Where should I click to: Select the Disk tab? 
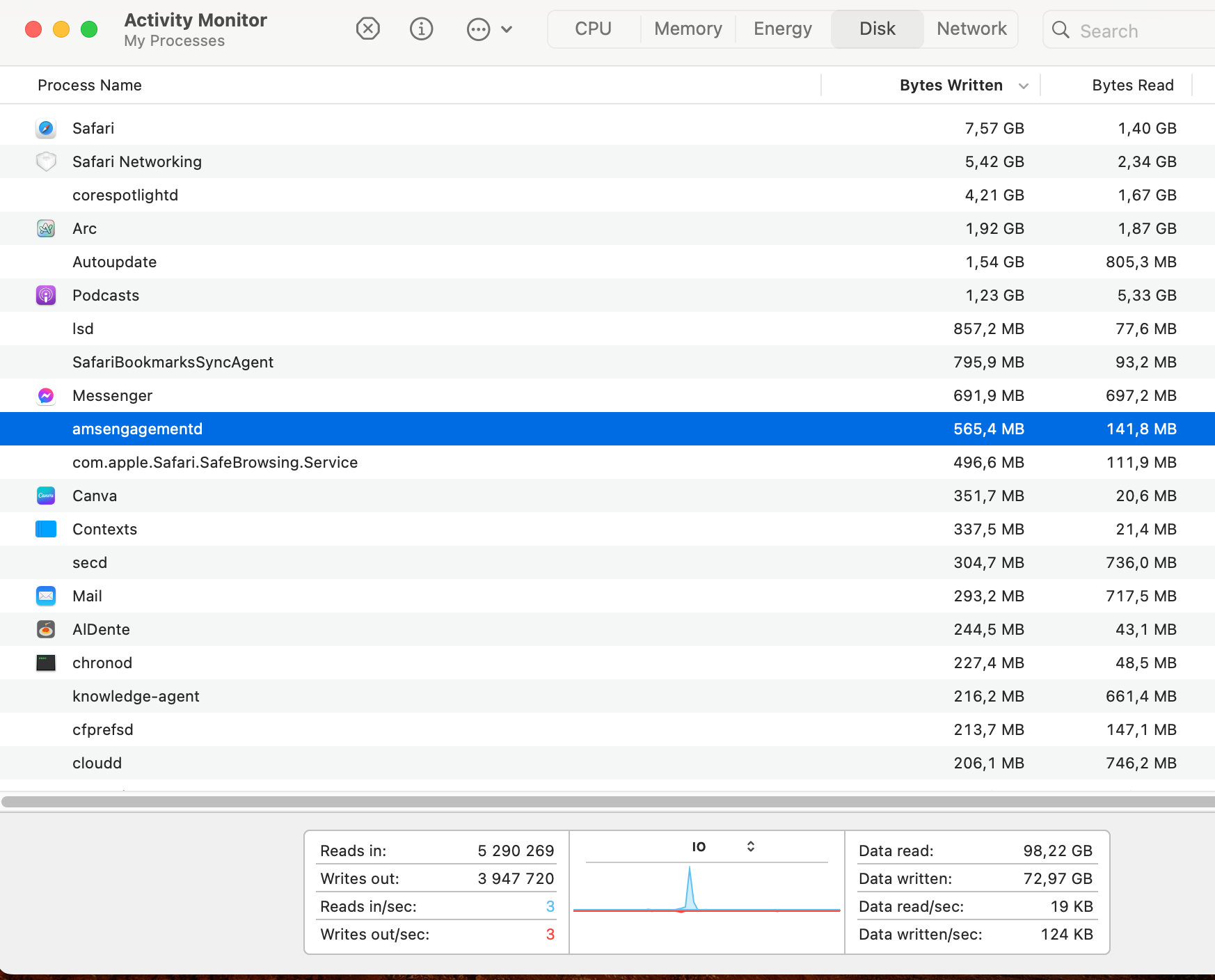[x=877, y=29]
